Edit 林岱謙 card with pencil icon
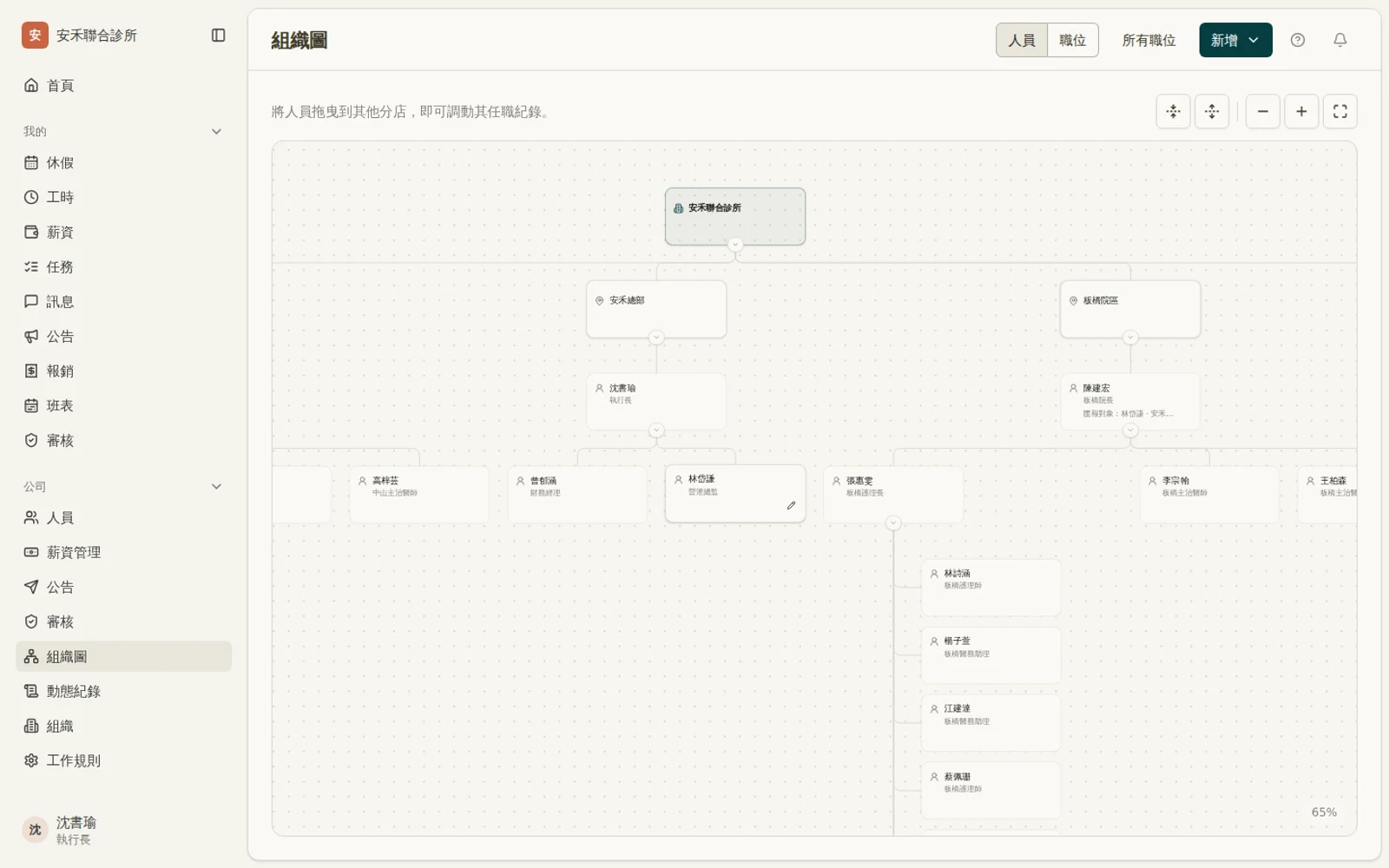This screenshot has width=1389, height=868. click(791, 505)
